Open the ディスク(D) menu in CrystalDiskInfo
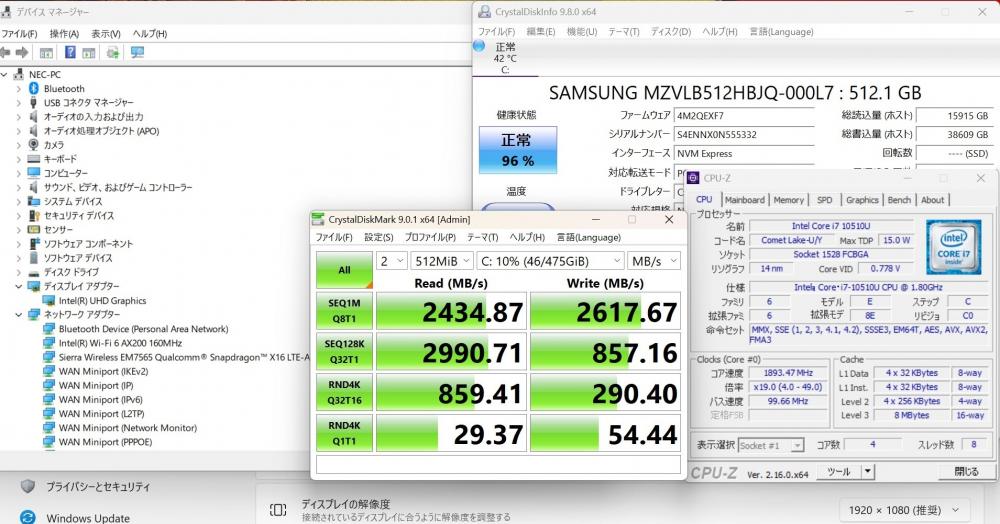 click(671, 31)
